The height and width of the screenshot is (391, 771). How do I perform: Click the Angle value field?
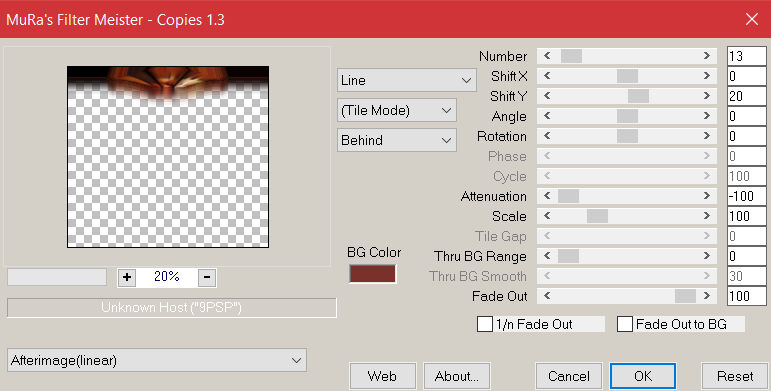(746, 116)
